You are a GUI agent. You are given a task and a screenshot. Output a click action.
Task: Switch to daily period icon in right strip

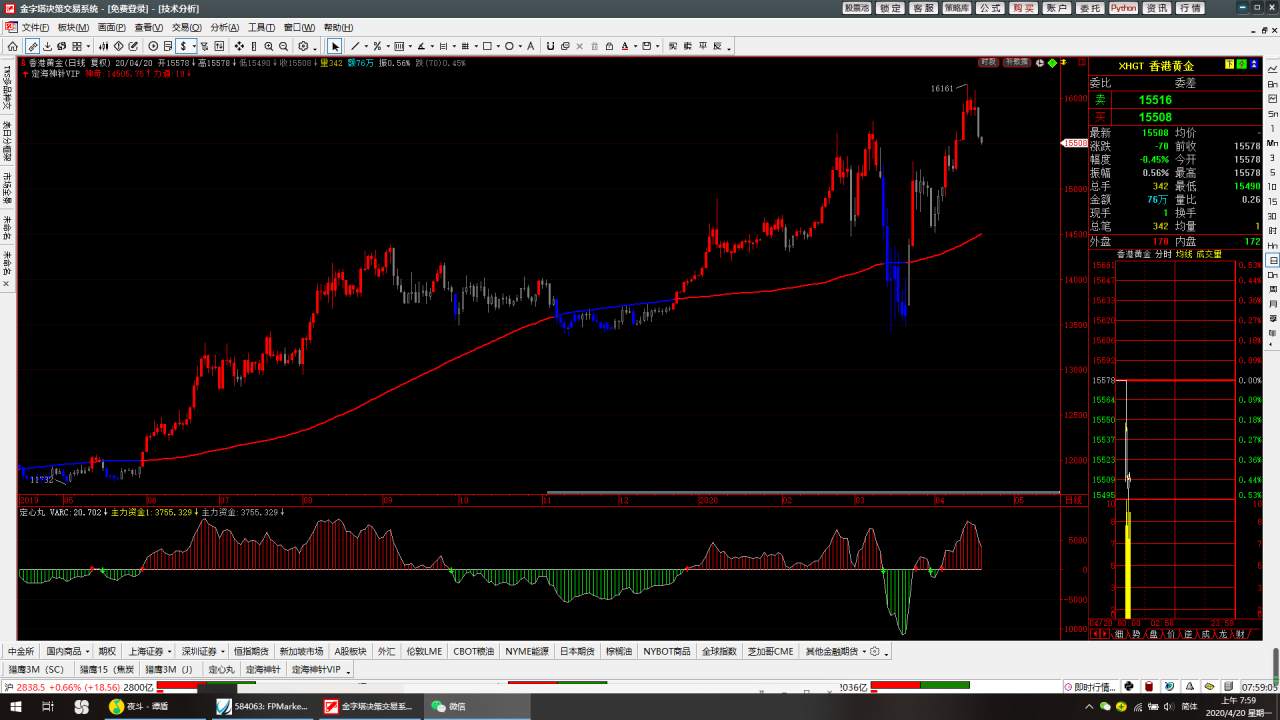[x=1272, y=260]
